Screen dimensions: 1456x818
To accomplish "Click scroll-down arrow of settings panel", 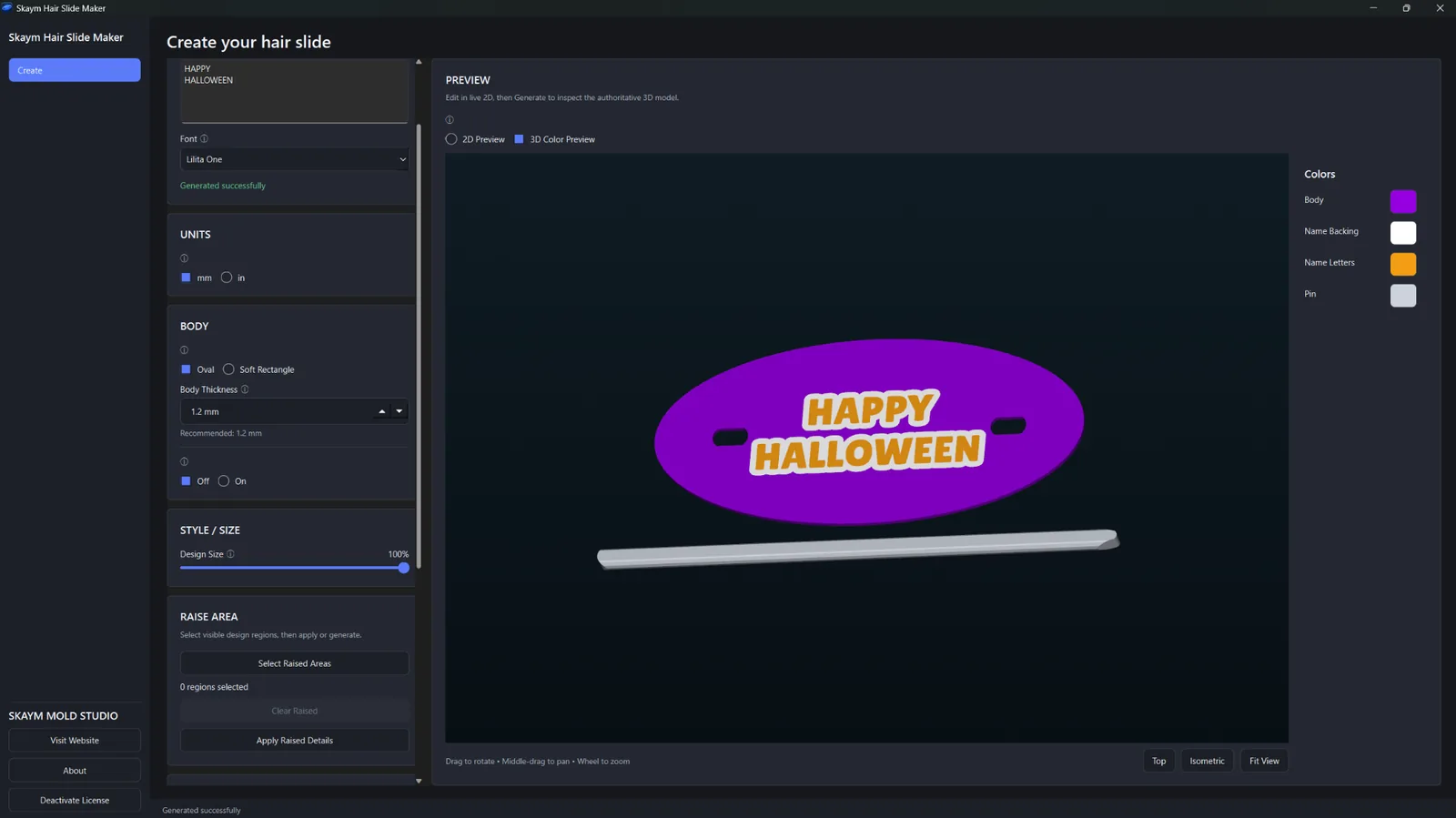I will pyautogui.click(x=419, y=781).
